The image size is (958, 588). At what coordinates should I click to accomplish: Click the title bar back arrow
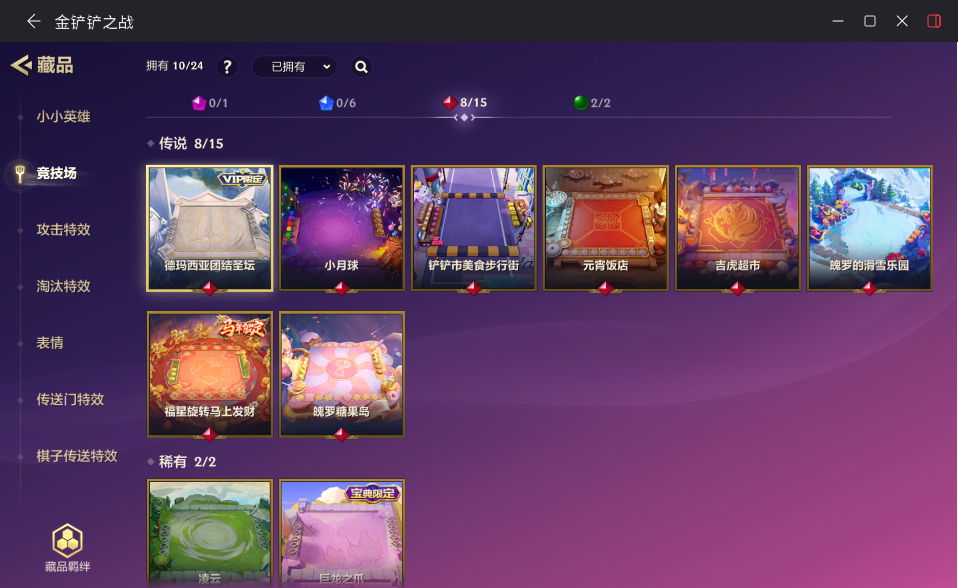(x=34, y=21)
